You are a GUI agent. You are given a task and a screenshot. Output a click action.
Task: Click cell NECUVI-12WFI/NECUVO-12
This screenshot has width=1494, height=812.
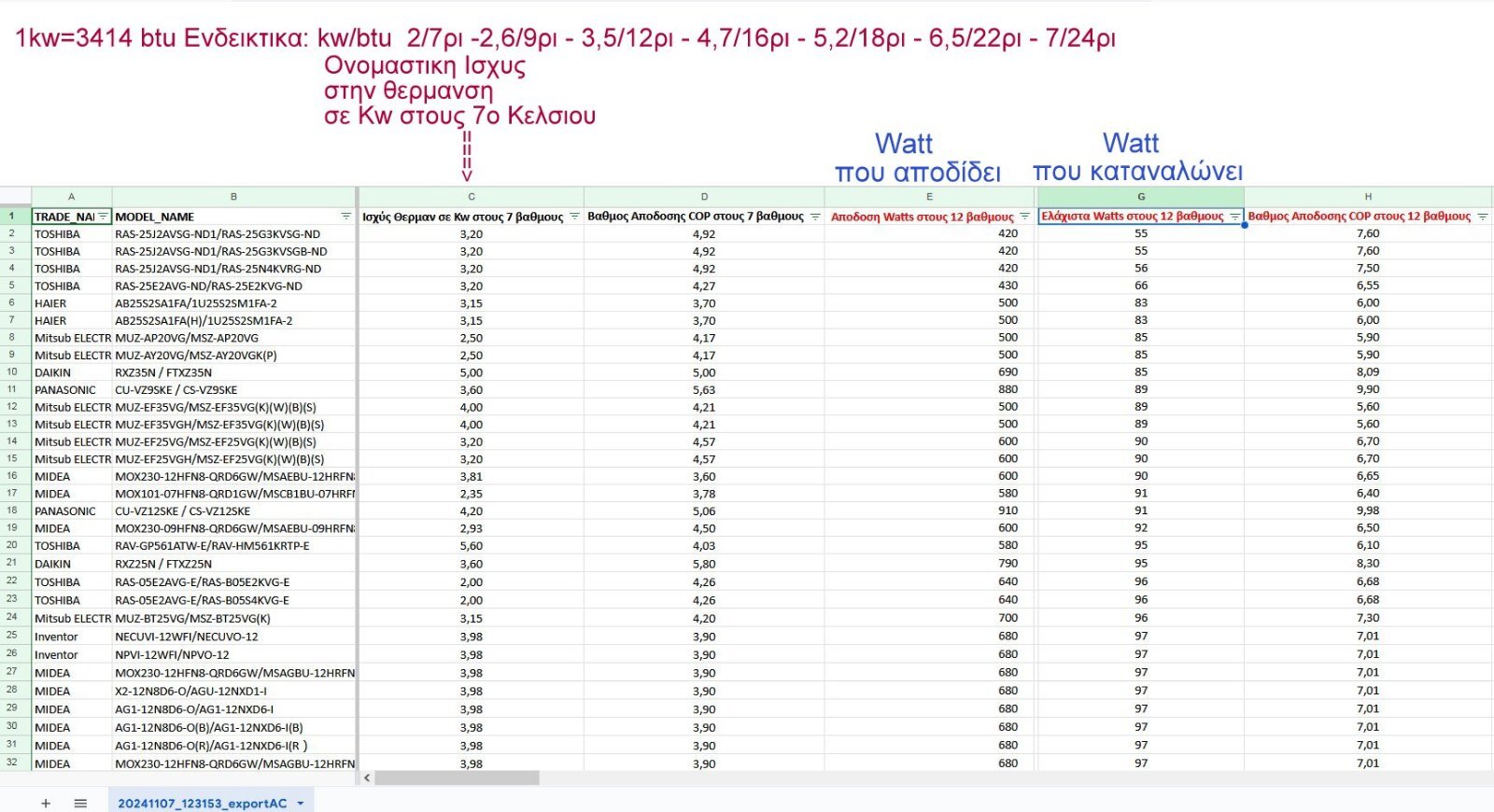click(233, 637)
